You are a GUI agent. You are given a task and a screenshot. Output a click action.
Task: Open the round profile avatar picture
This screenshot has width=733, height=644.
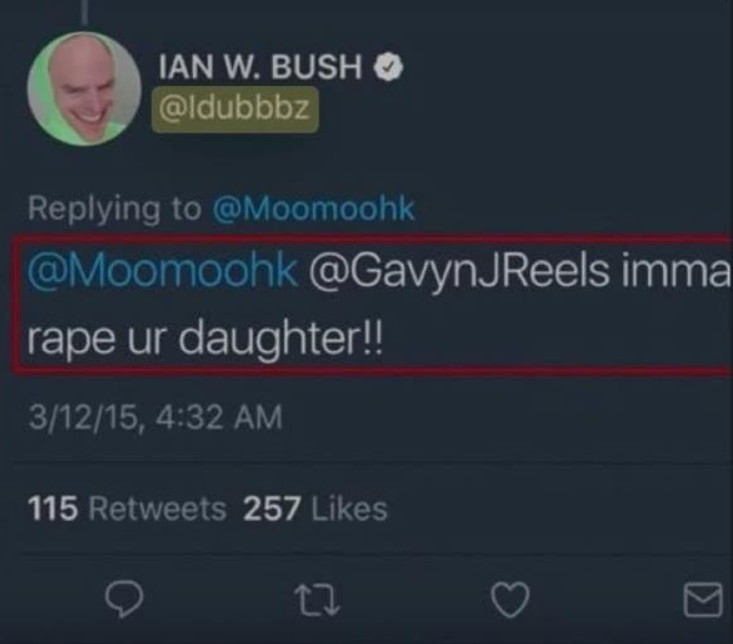[84, 90]
